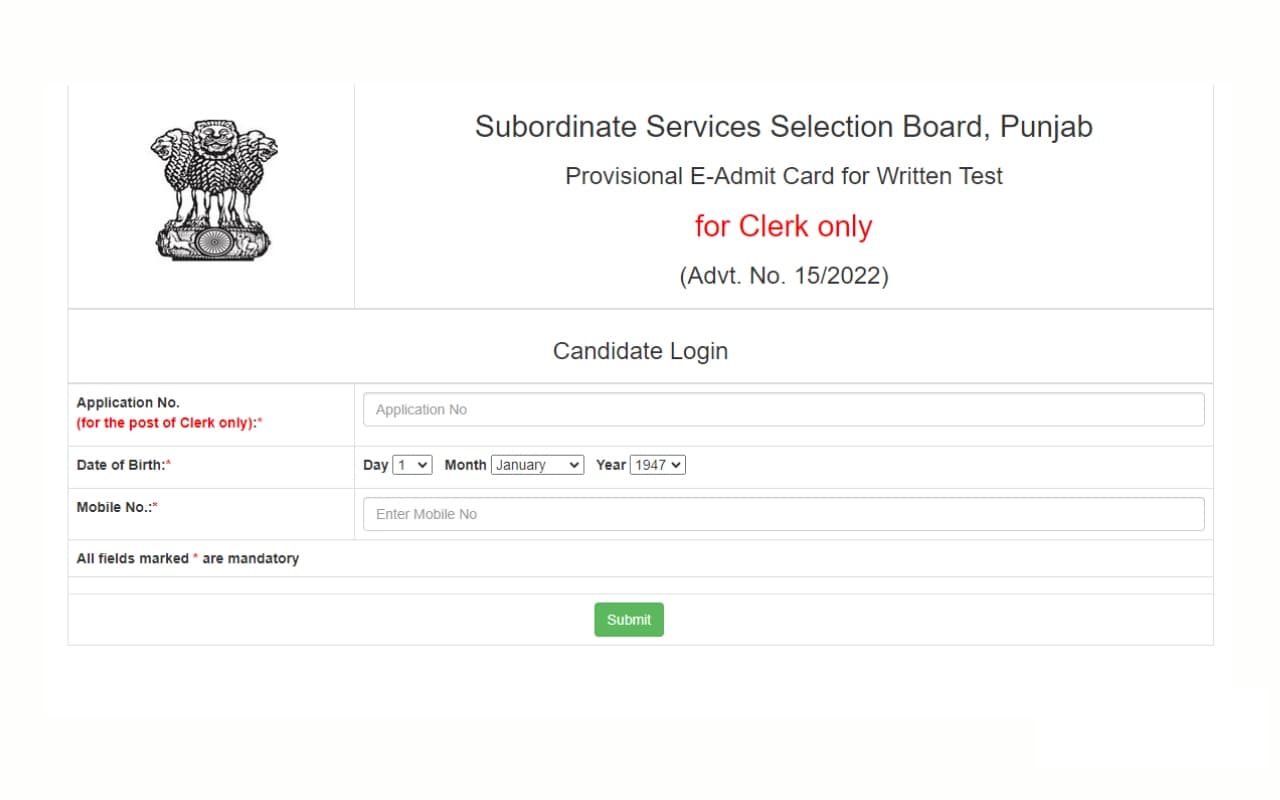Click the Candidate Login heading
Screen dimensions: 1280x800
coord(640,351)
